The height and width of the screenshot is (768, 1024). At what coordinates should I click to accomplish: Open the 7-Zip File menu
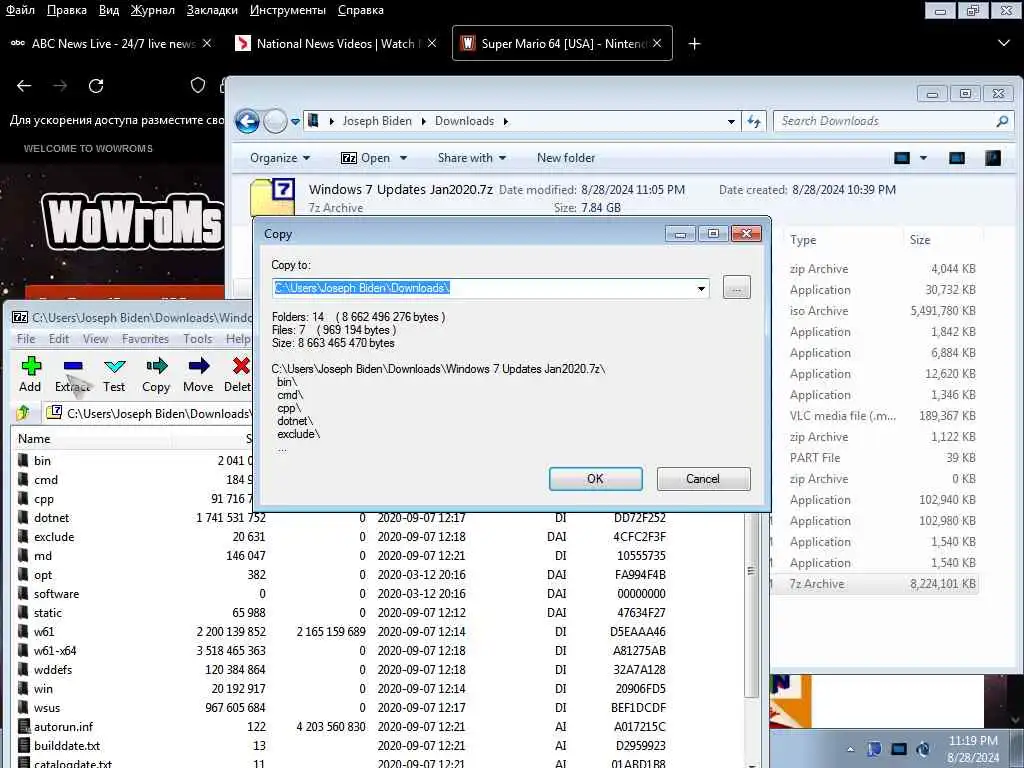click(26, 339)
